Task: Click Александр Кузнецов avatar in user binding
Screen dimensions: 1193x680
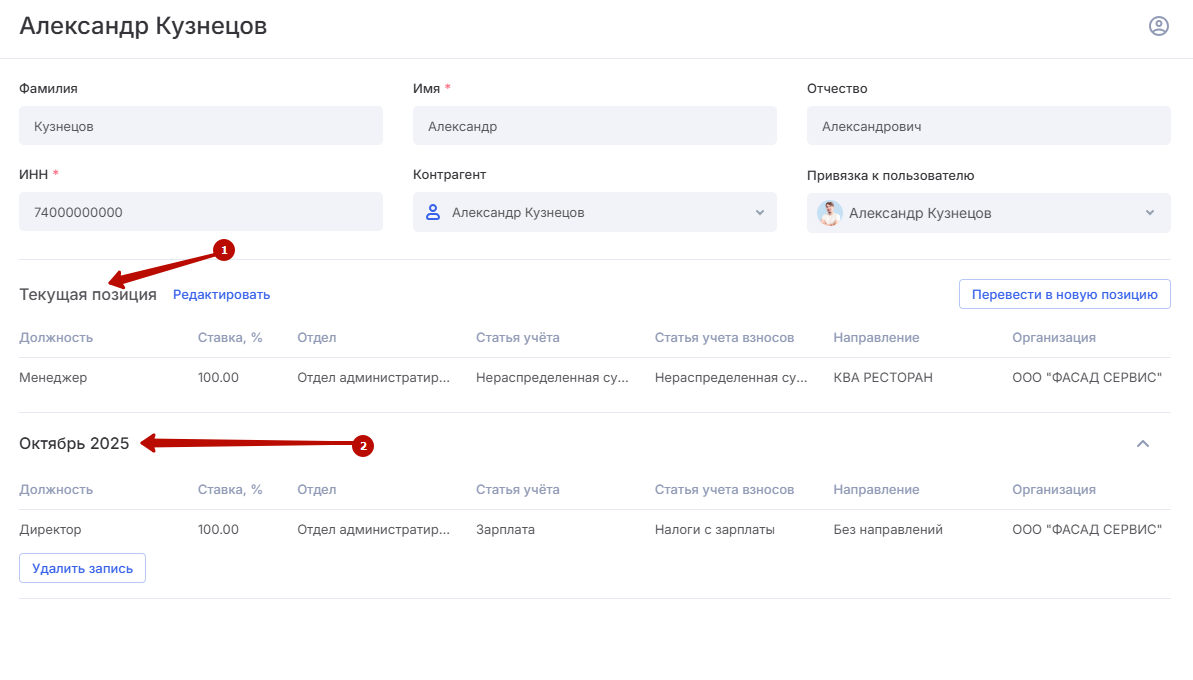Action: pos(830,213)
